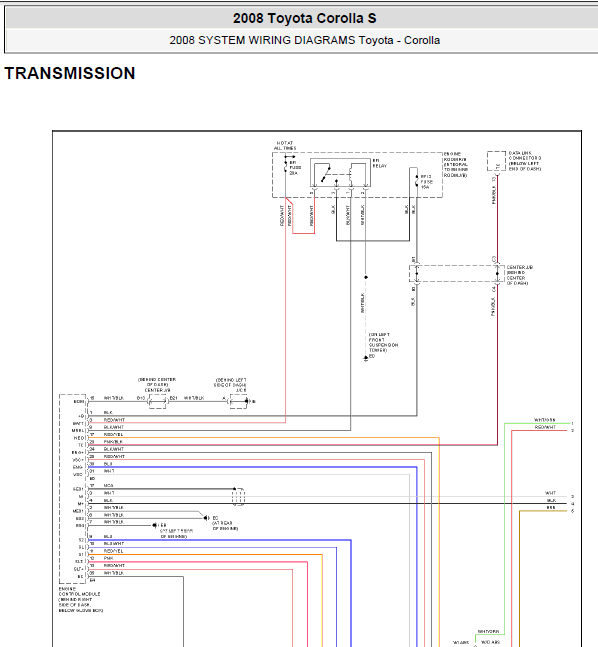The width and height of the screenshot is (598, 647).
Task: Click the "HOT AT ALL TIMES" label
Action: pos(285,145)
